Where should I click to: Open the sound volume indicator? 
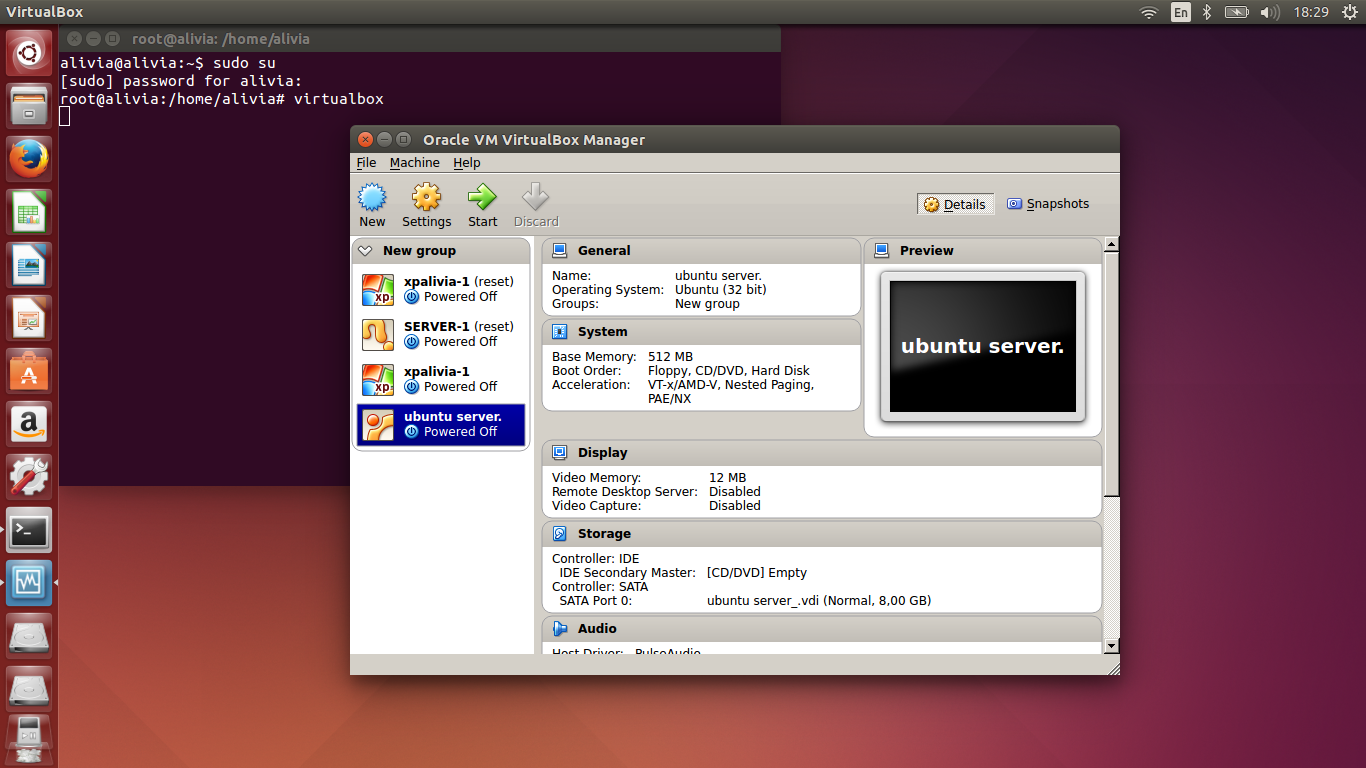click(1270, 12)
